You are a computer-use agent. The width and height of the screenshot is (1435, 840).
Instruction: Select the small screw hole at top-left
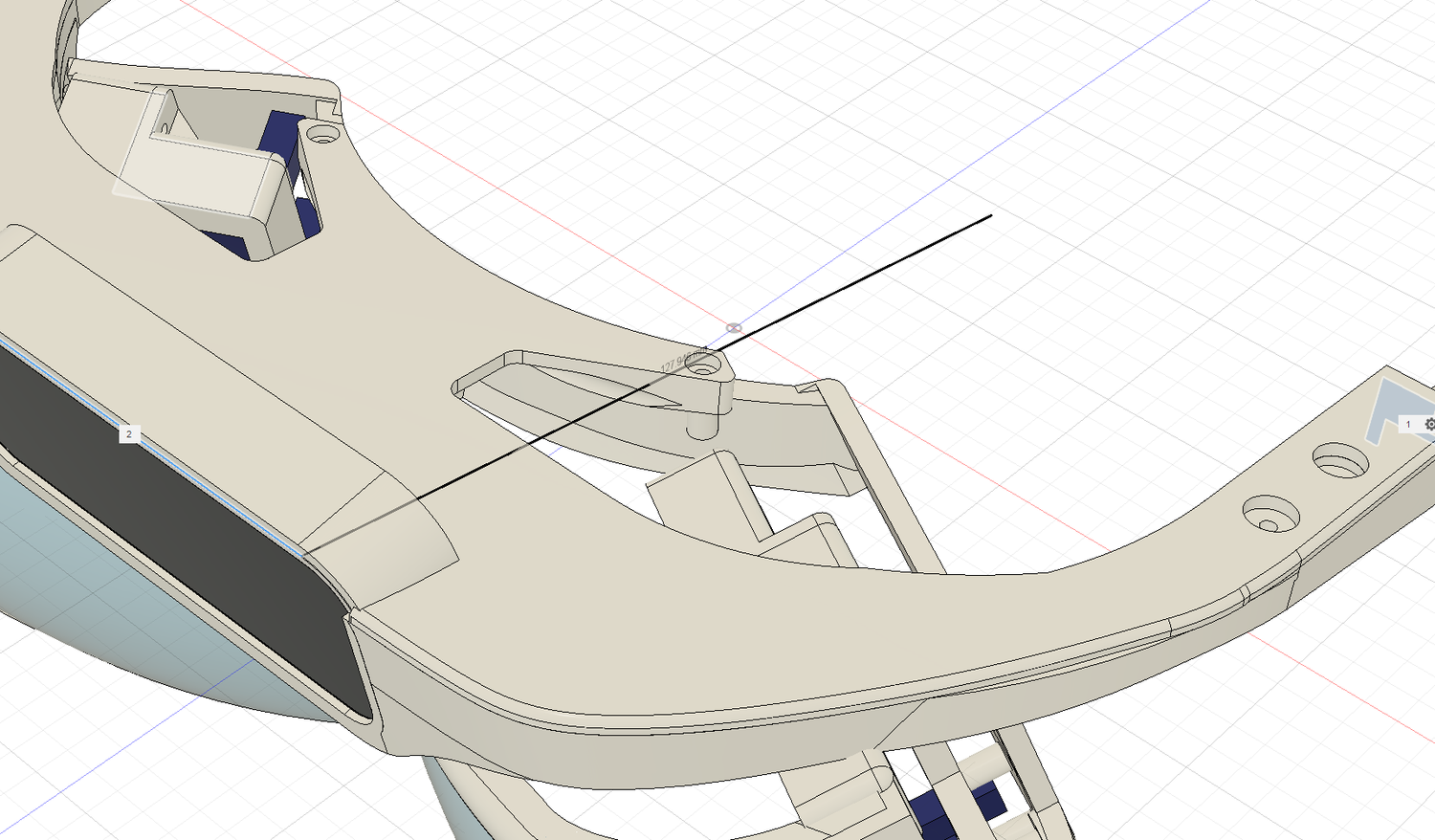323,135
